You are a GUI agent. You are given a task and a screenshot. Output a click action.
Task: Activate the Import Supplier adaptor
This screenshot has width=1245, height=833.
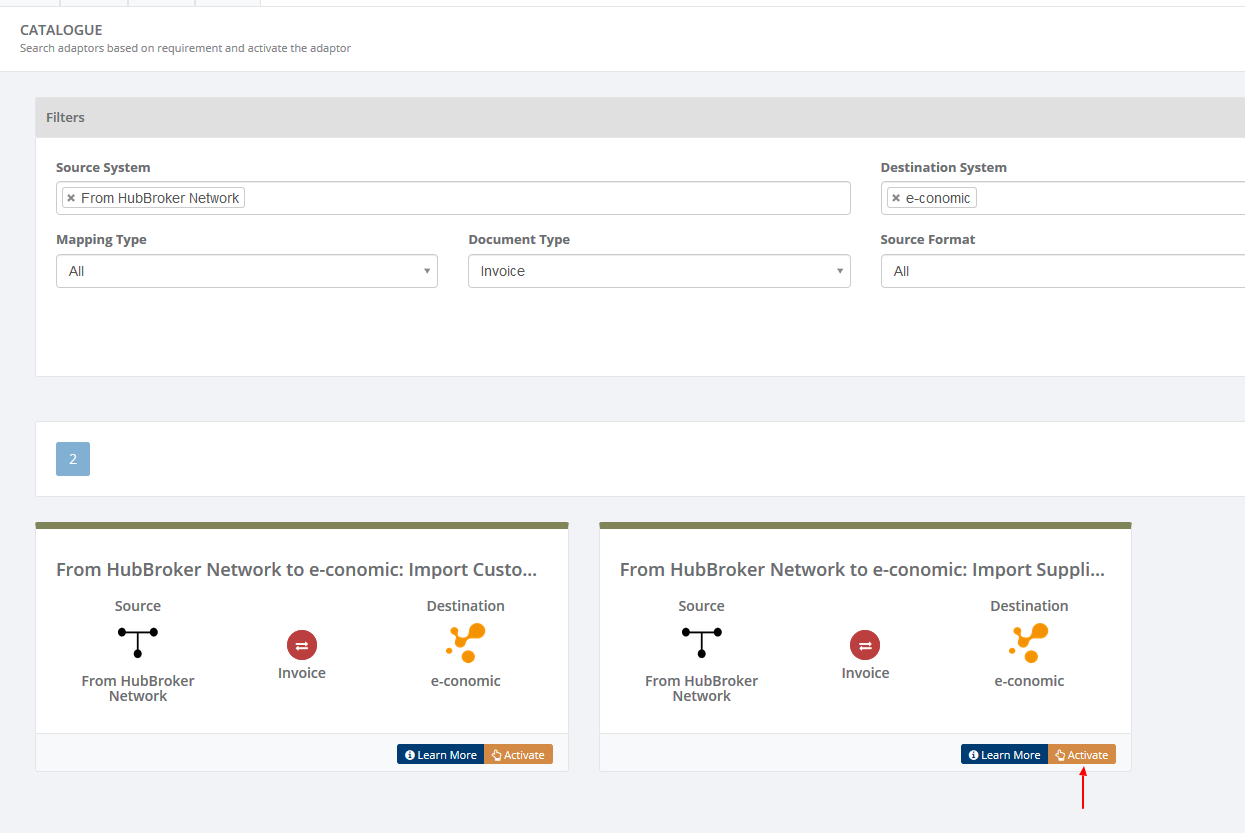tap(1082, 755)
